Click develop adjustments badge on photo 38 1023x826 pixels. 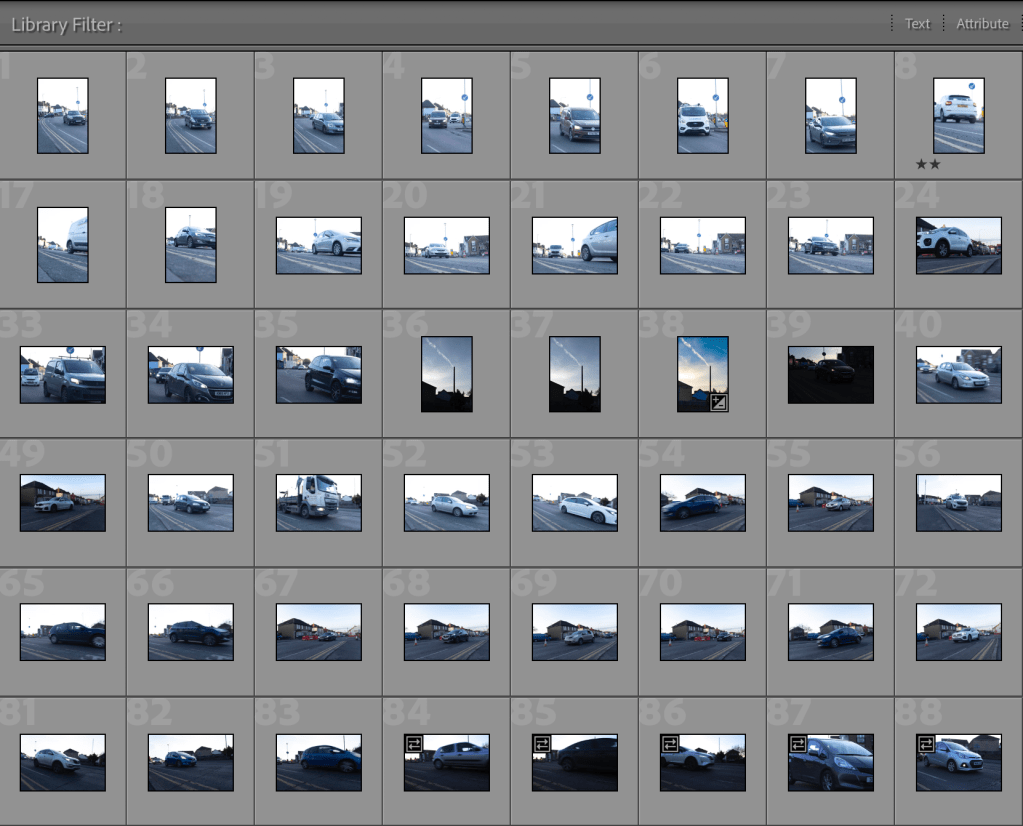(x=718, y=402)
